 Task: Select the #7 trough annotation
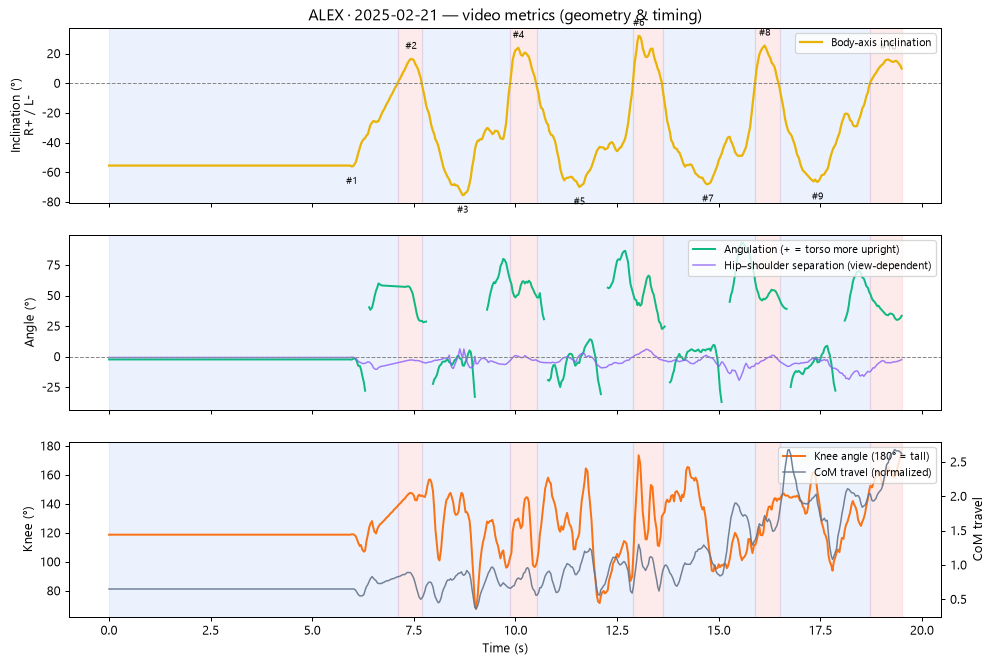click(707, 198)
